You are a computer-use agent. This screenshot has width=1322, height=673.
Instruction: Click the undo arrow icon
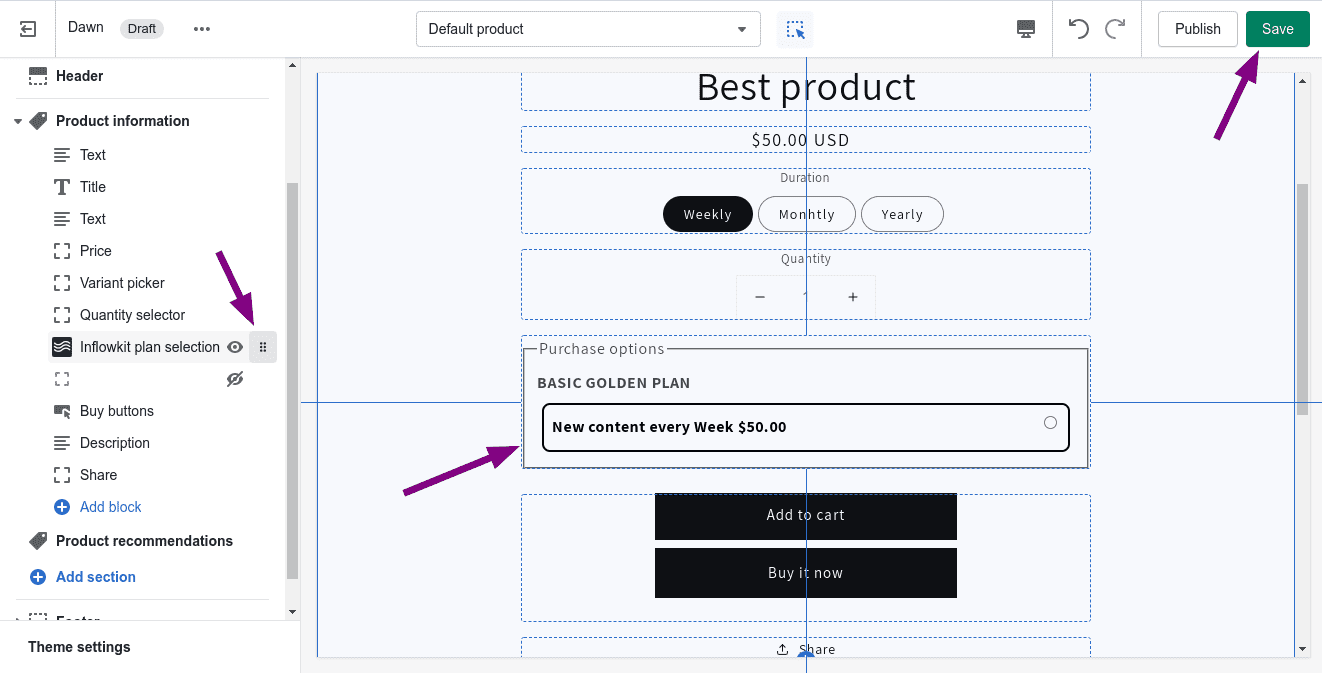click(1078, 29)
